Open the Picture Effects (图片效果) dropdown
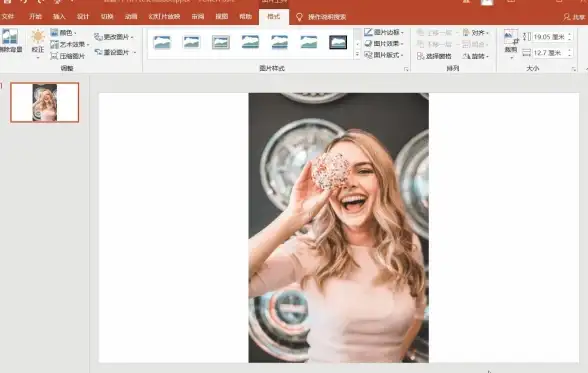Screen dimensions: 588x373 (x=384, y=43)
